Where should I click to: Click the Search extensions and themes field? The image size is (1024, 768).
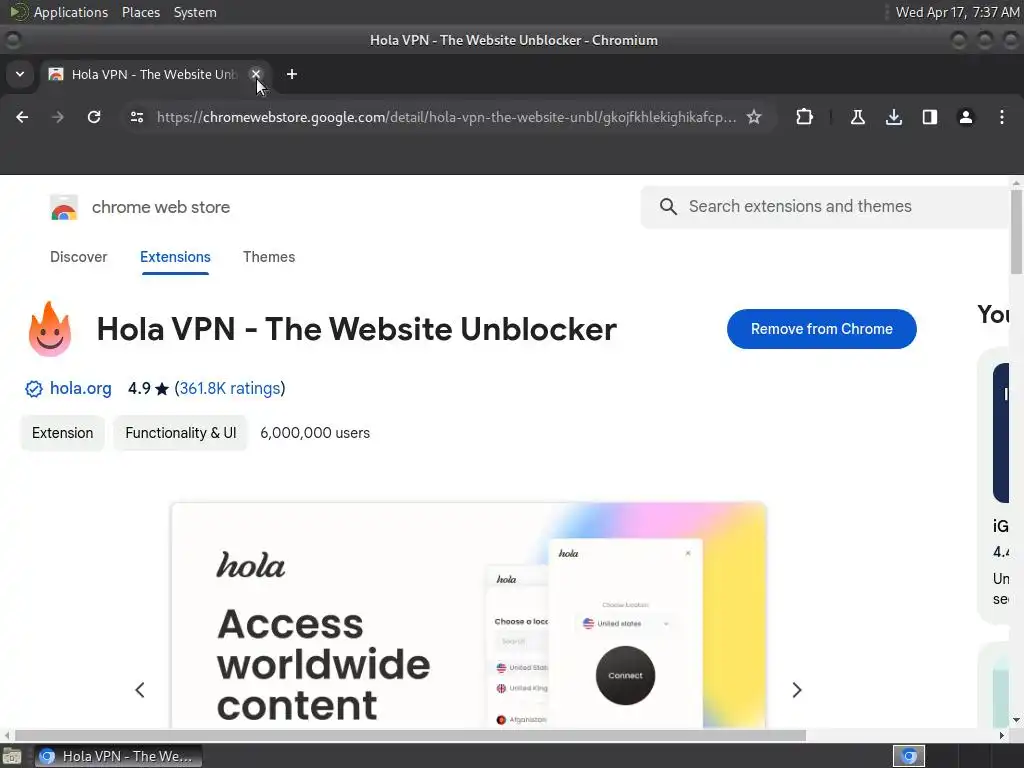(826, 206)
